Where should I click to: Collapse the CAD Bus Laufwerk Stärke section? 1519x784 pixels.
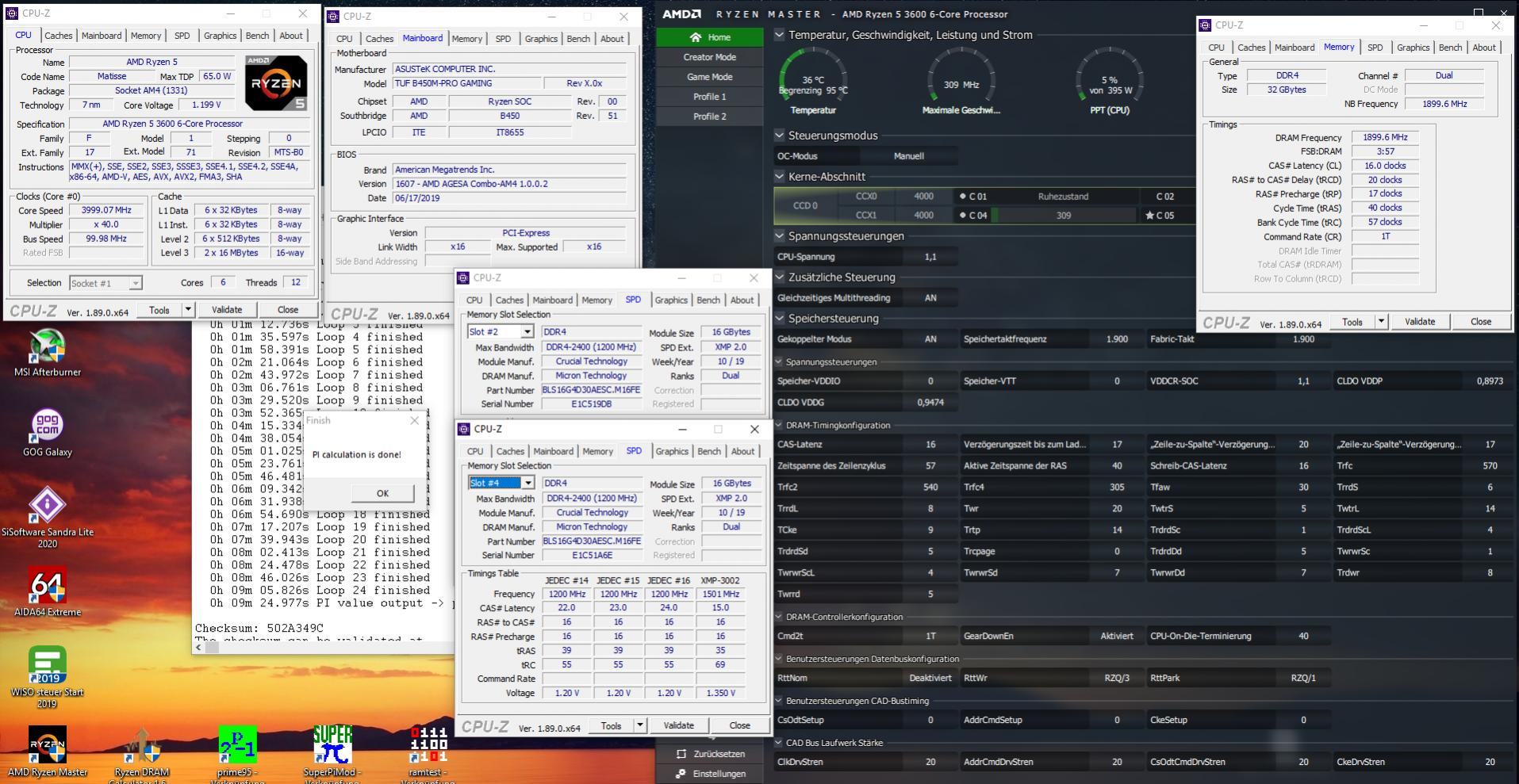[x=779, y=743]
